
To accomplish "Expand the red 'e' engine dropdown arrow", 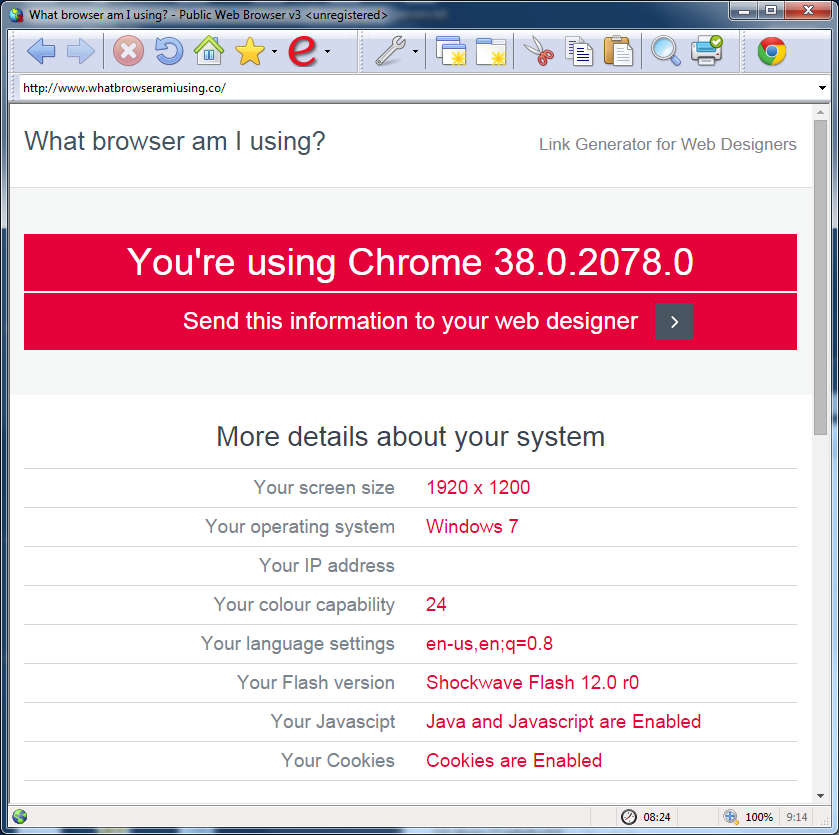I will pyautogui.click(x=327, y=52).
